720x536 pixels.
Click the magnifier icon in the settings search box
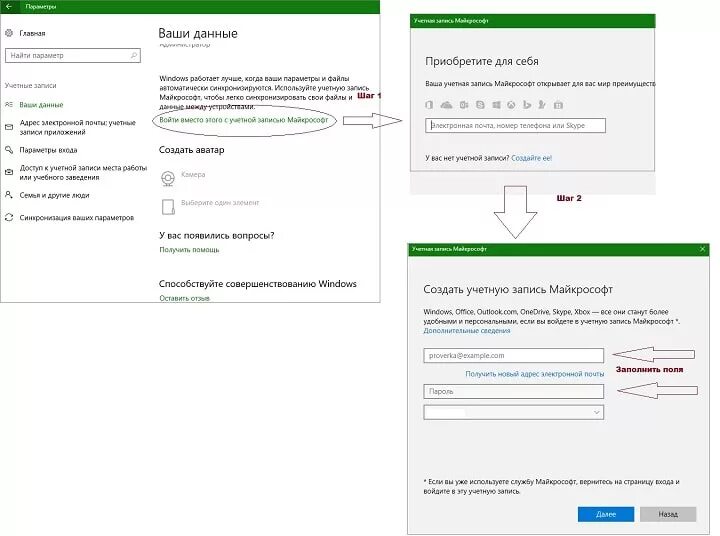pyautogui.click(x=134, y=56)
